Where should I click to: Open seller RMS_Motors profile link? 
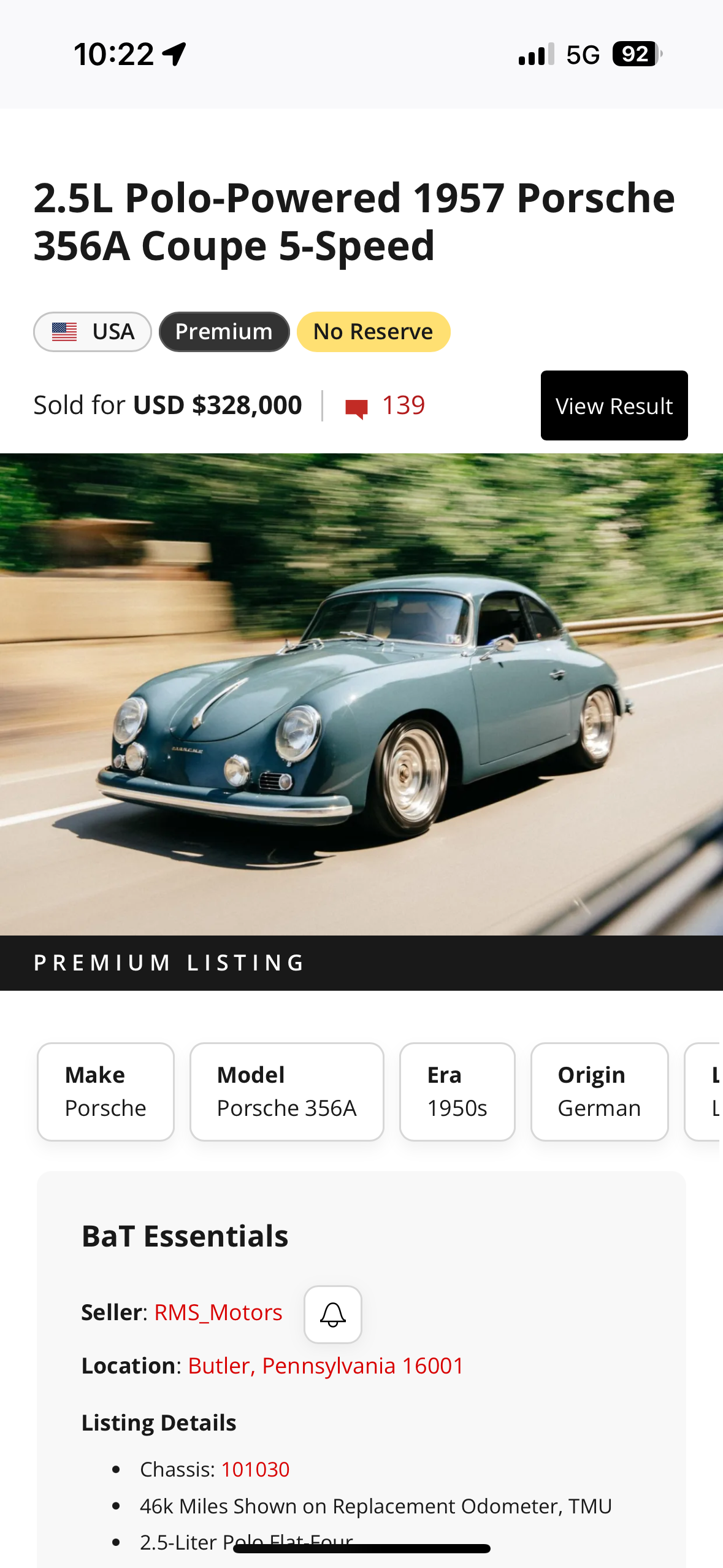[218, 1313]
